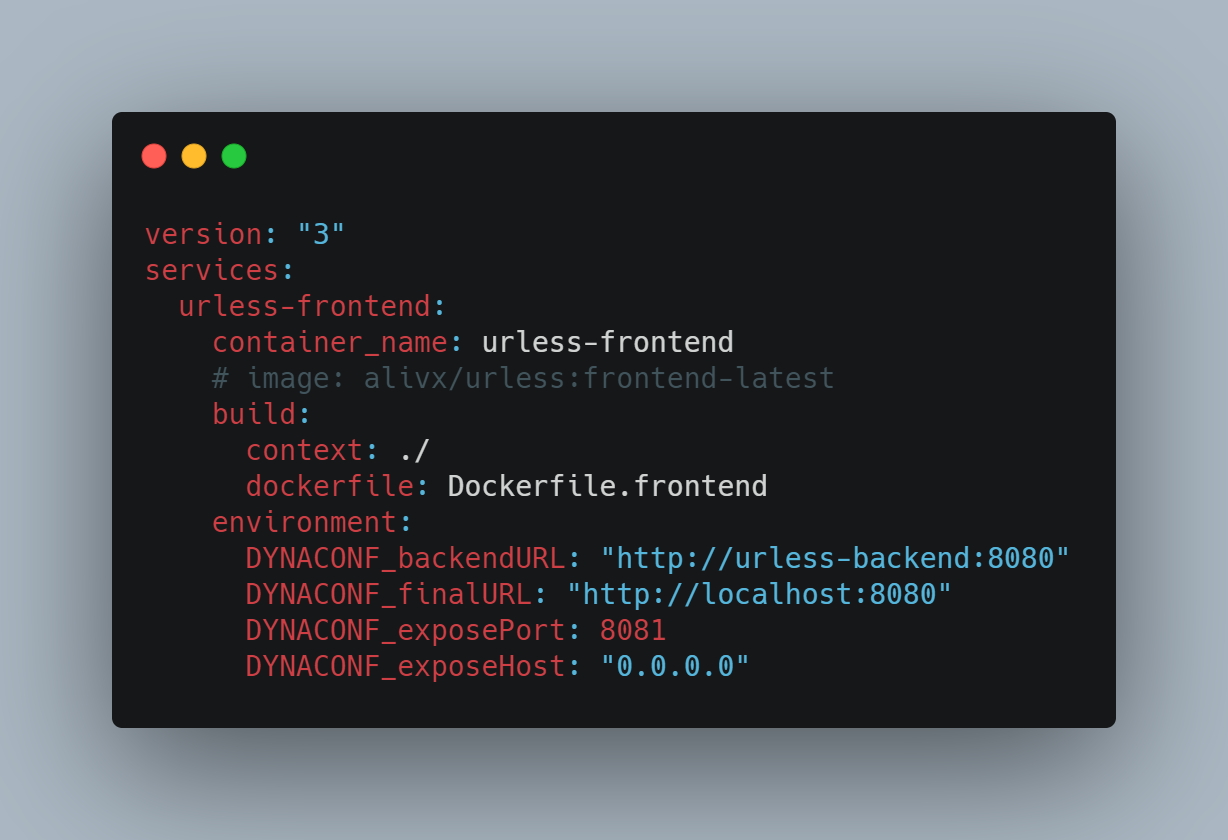Click the "0.0.0.0" expose host value
The width and height of the screenshot is (1228, 840).
point(675,666)
